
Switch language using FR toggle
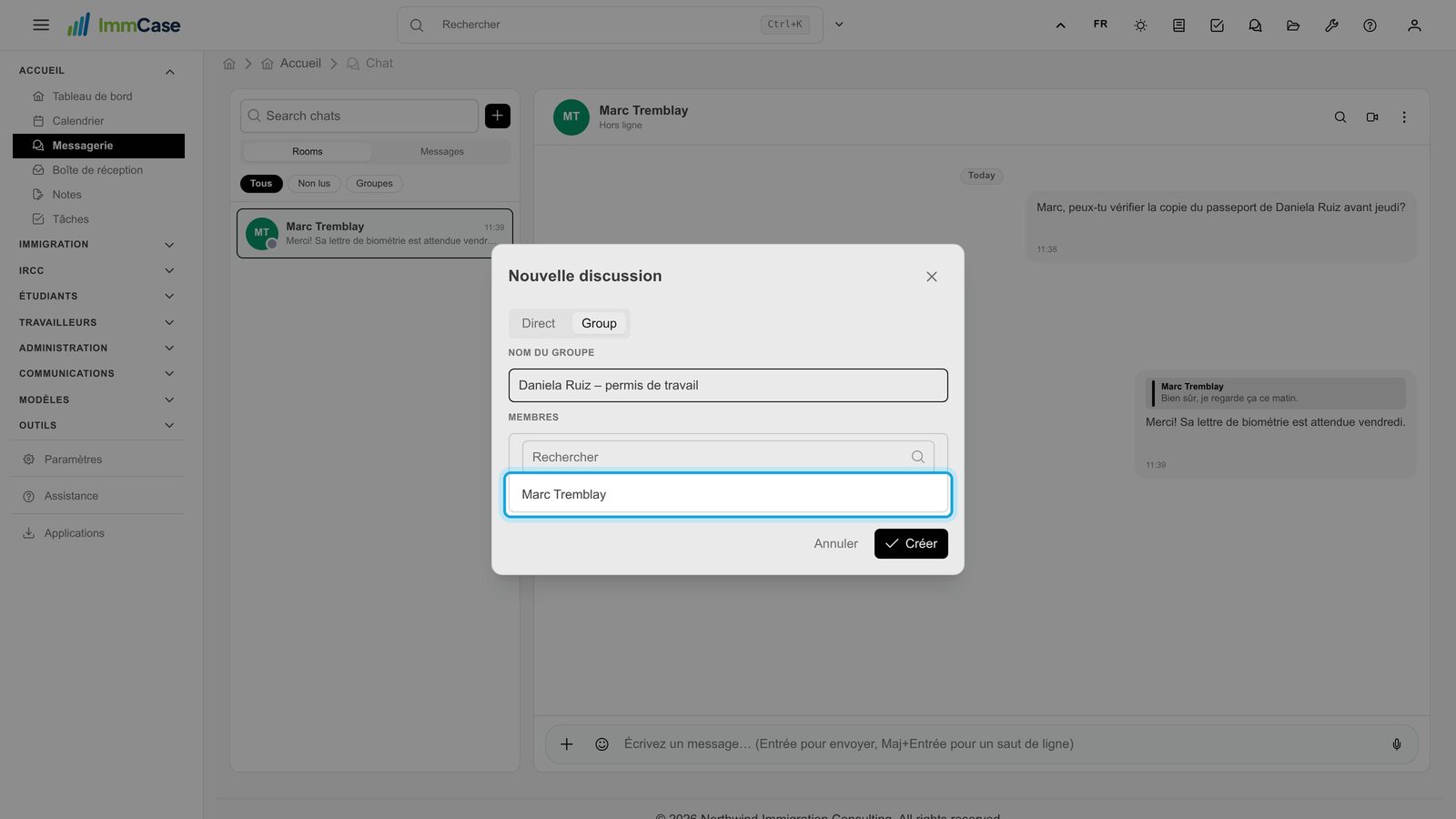(x=1100, y=25)
